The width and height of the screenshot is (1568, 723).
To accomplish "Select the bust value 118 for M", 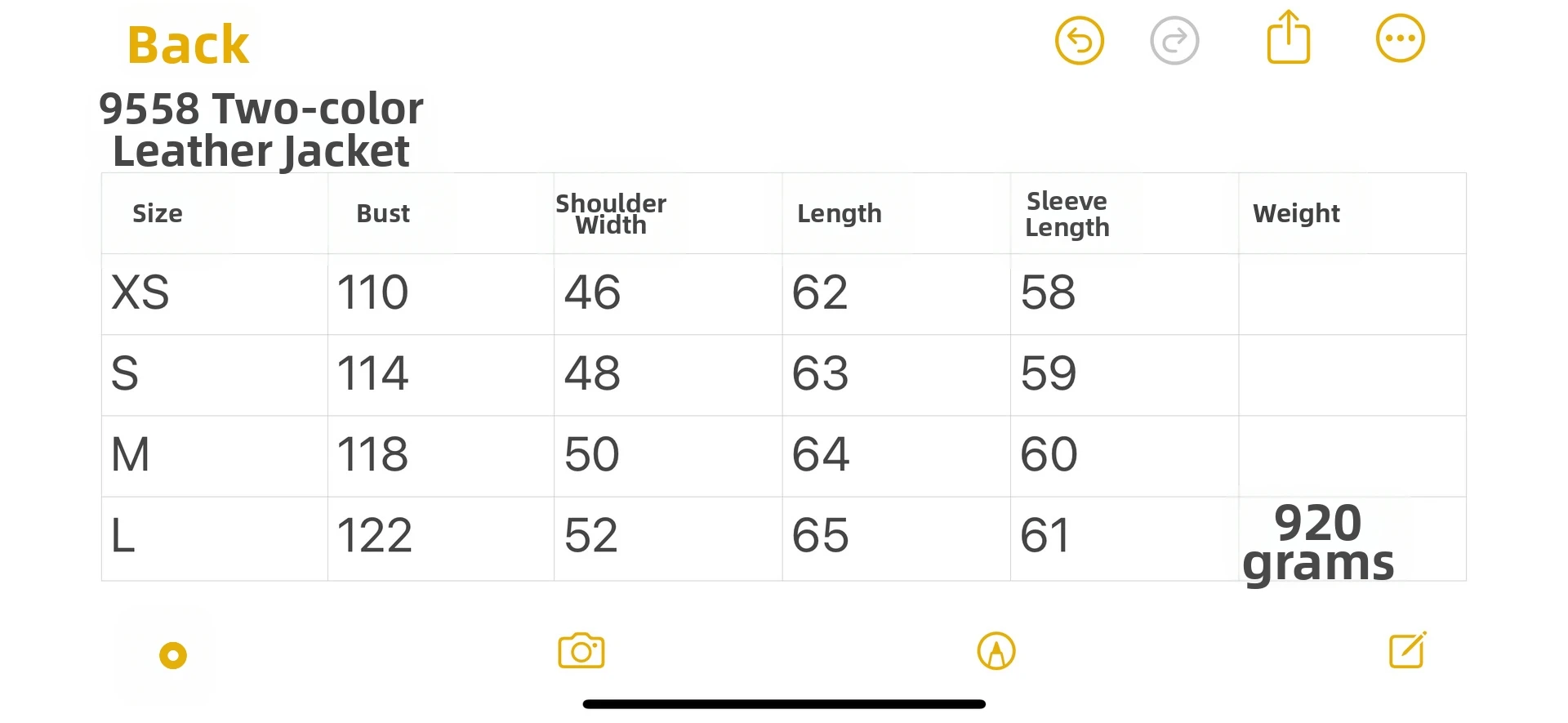I will [x=373, y=454].
